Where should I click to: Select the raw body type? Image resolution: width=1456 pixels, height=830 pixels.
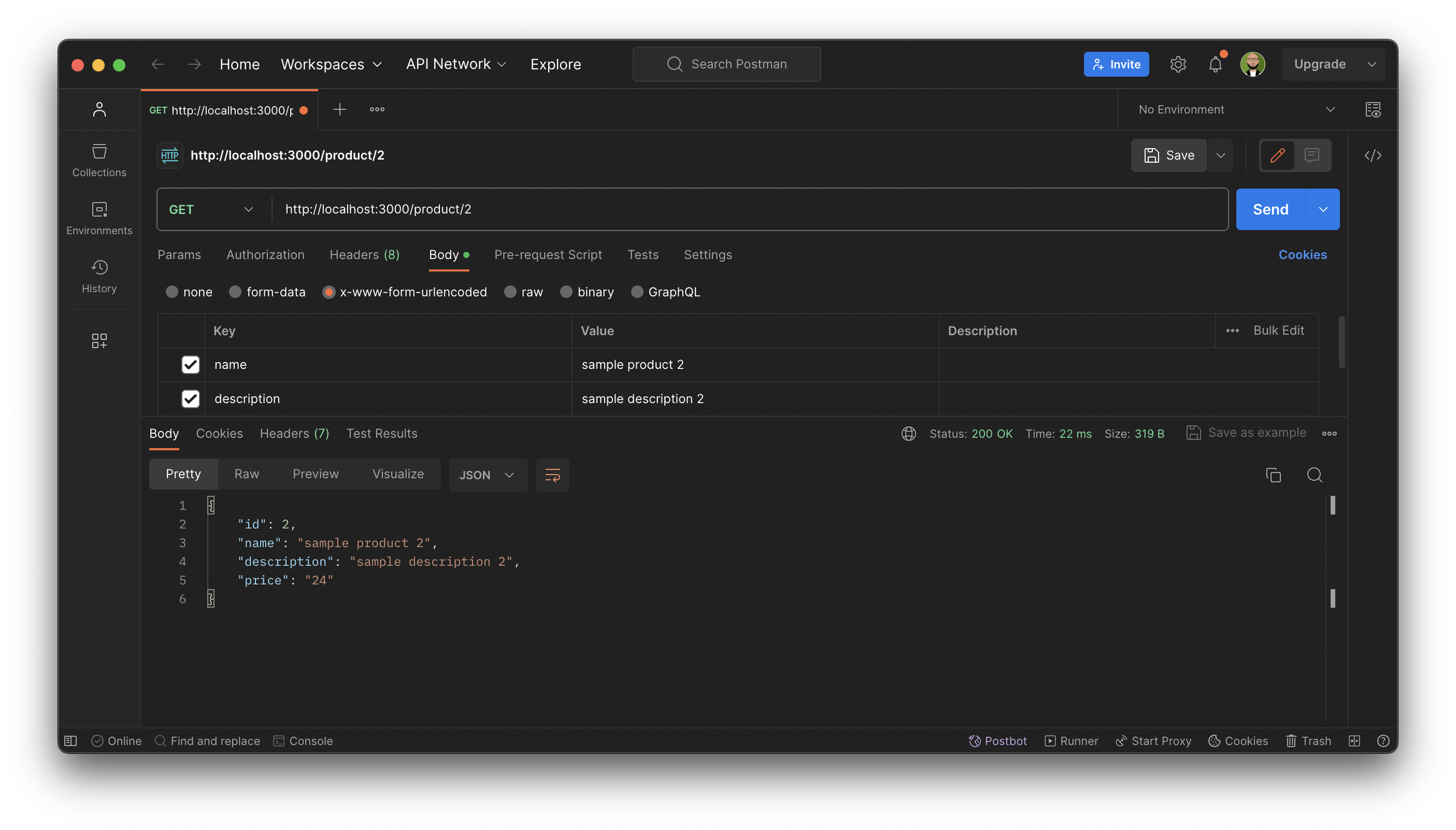click(x=510, y=291)
